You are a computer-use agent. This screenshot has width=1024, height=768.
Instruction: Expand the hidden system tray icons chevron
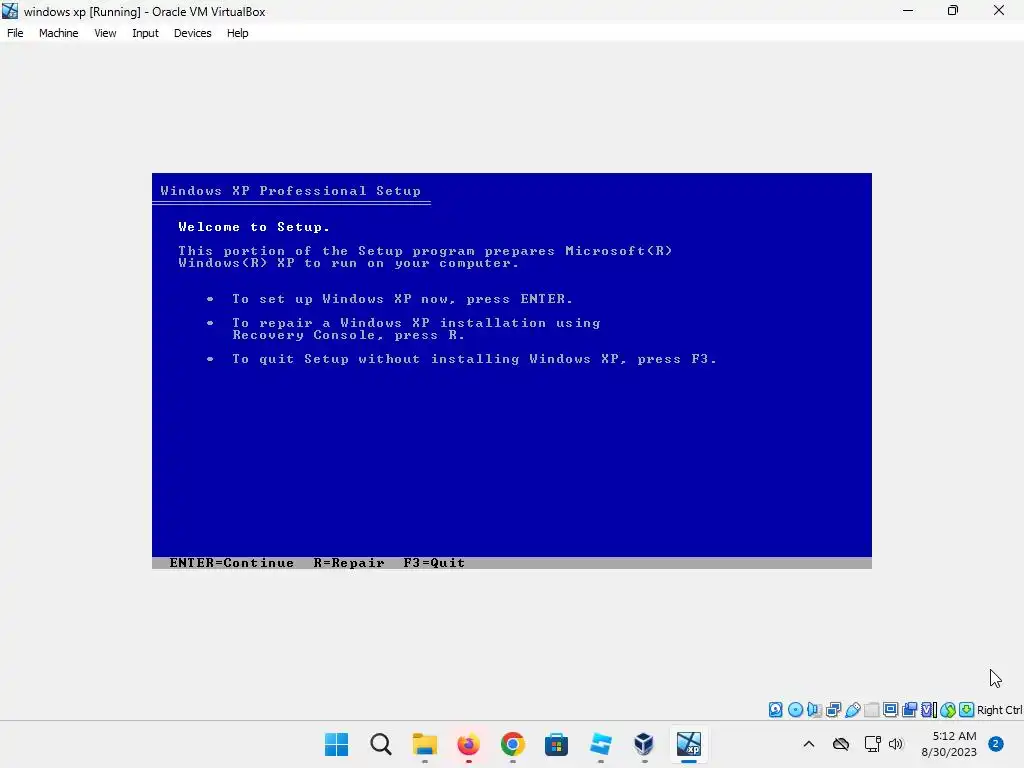pos(808,744)
